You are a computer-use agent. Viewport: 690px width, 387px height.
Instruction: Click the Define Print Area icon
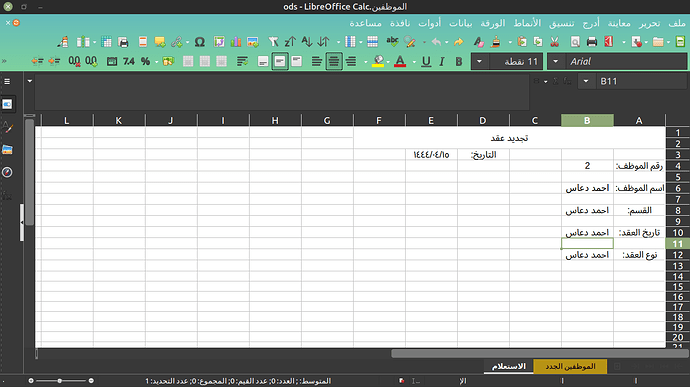[x=123, y=42]
